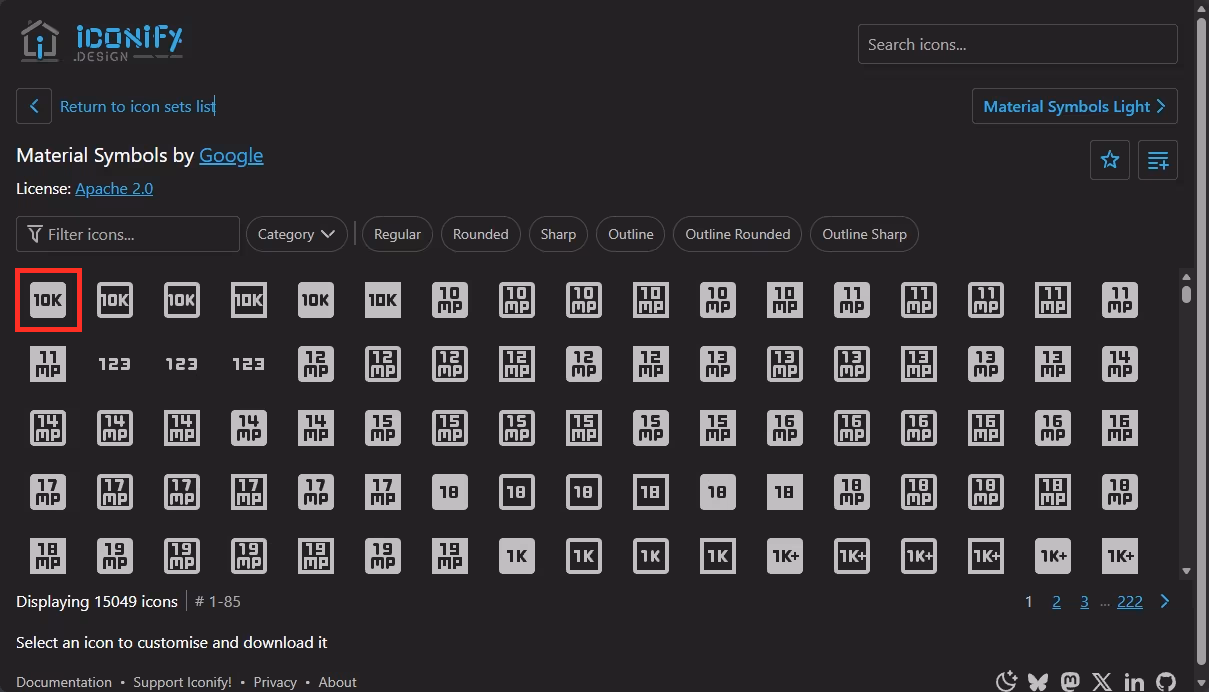Viewport: 1209px width, 692px height.
Task: Open Iconify's GitHub page
Action: [1166, 681]
